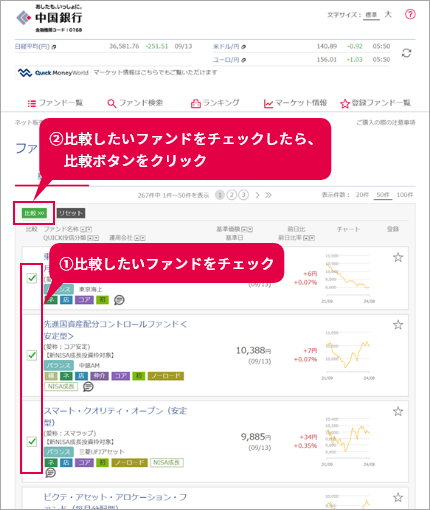Open comment bubble icon for スマート・クオリティ fund
The height and width of the screenshot is (510, 430).
[x=50, y=472]
